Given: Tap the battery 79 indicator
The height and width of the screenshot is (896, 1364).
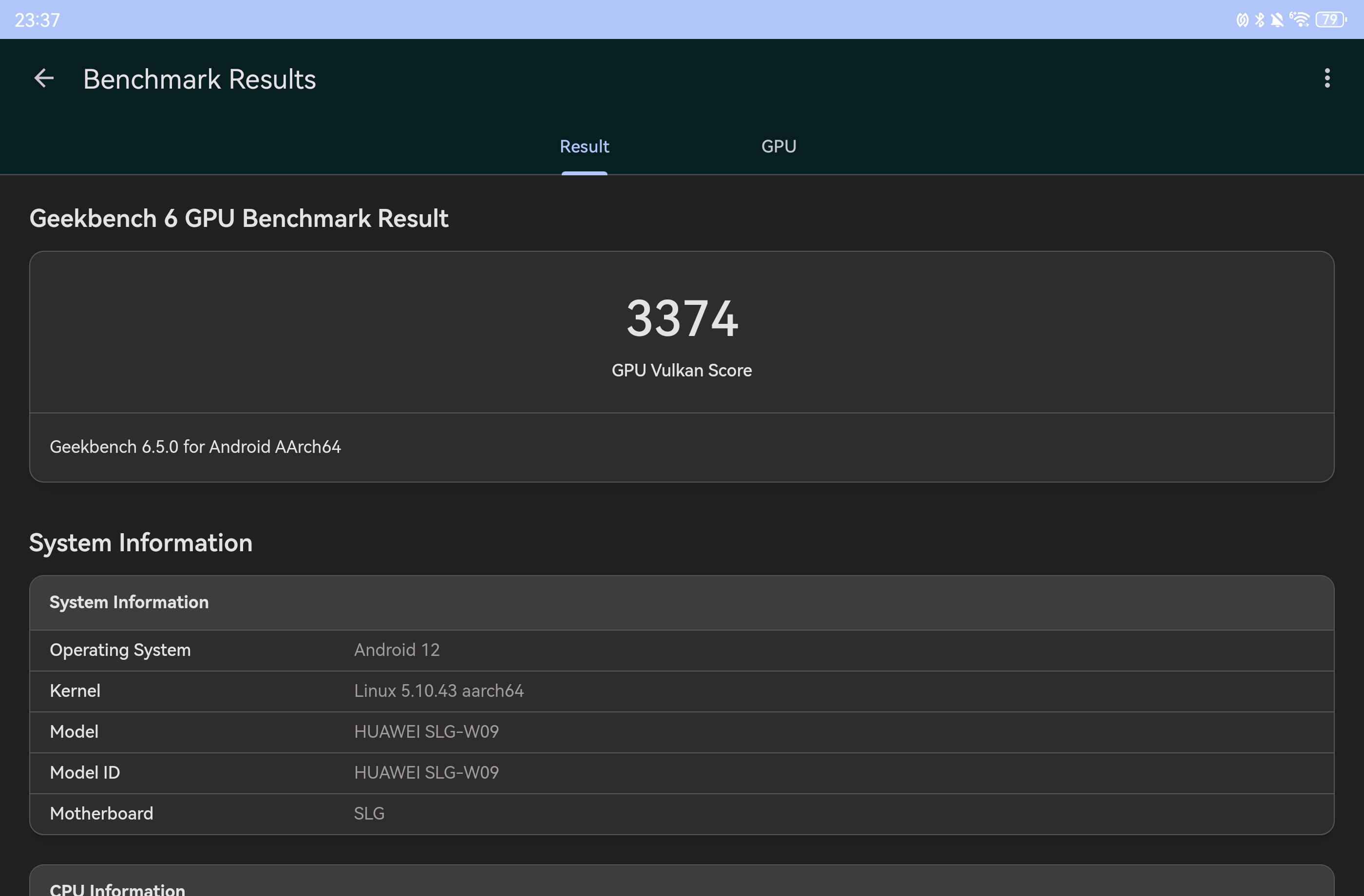Looking at the screenshot, I should point(1330,20).
